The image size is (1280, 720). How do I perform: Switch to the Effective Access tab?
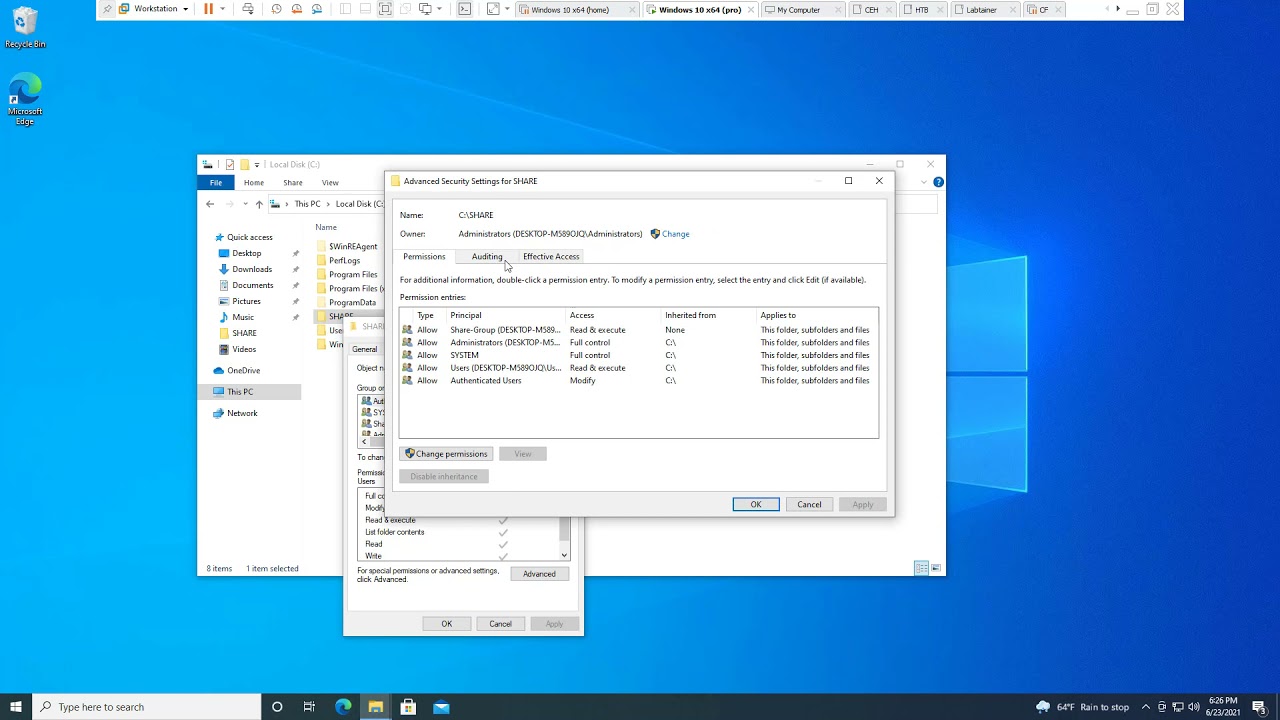(551, 257)
